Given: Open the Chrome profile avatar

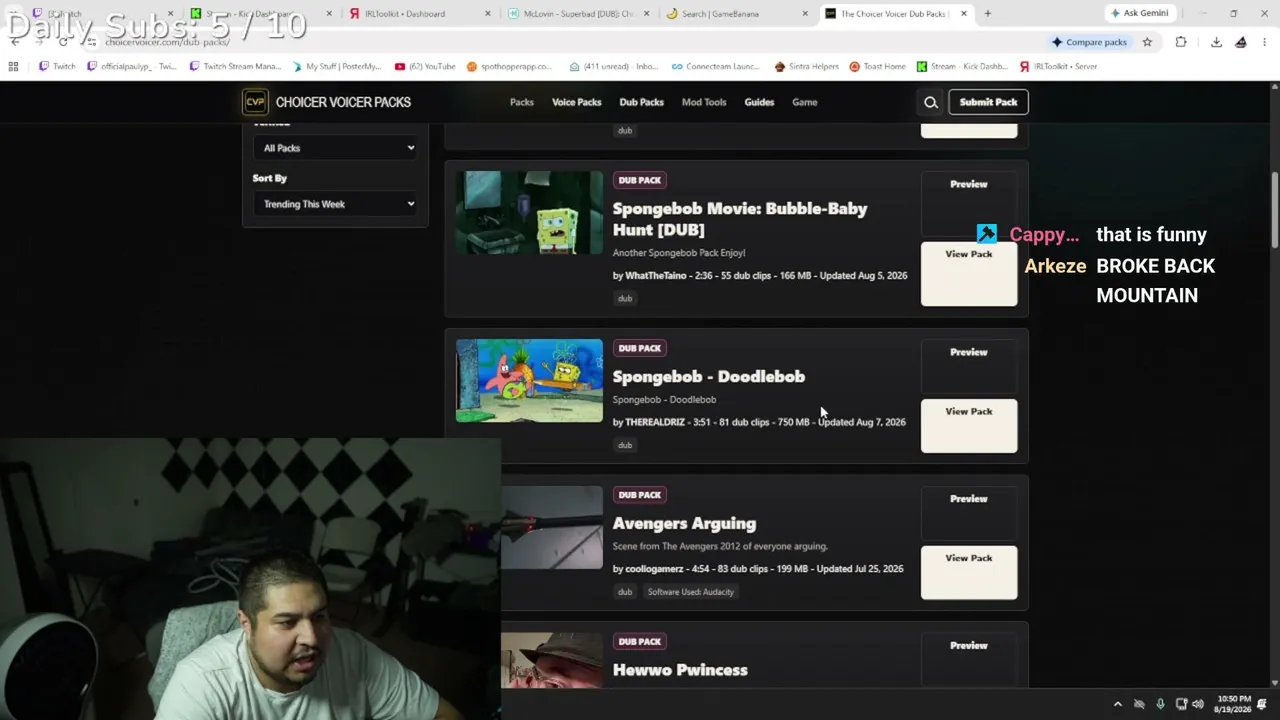Looking at the screenshot, I should [x=1241, y=42].
